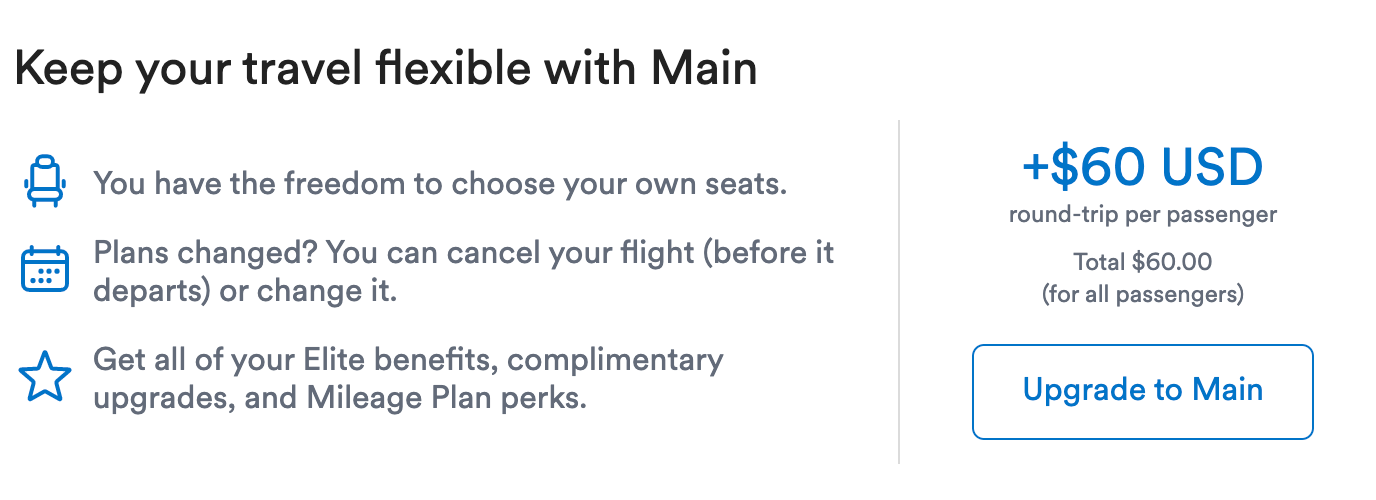The width and height of the screenshot is (1376, 500).
Task: Click the Elite benefits description text
Action: [407, 378]
